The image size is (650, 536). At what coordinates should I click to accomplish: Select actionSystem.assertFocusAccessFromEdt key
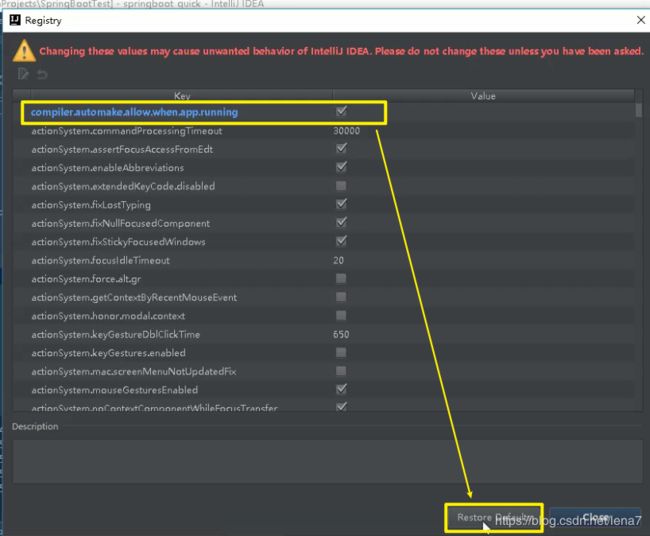click(x=122, y=149)
